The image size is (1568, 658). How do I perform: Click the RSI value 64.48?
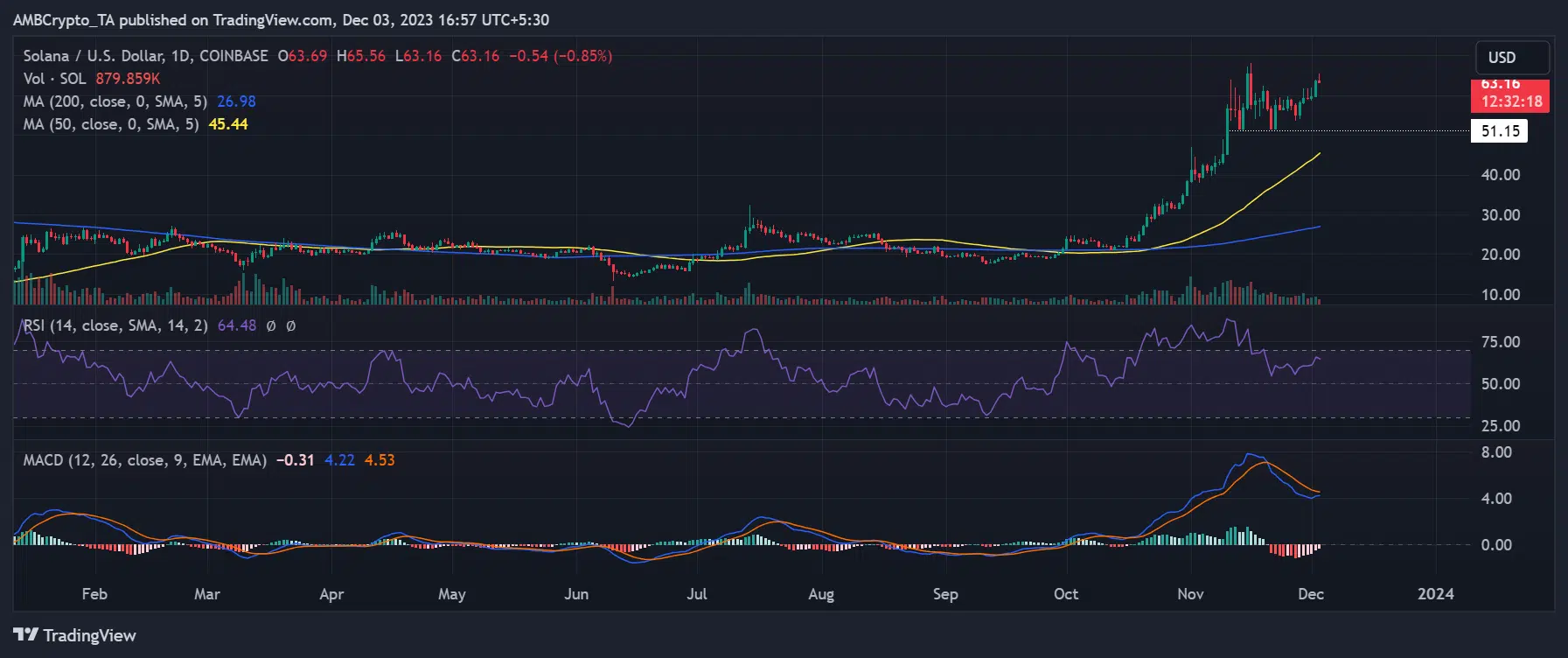tap(236, 325)
